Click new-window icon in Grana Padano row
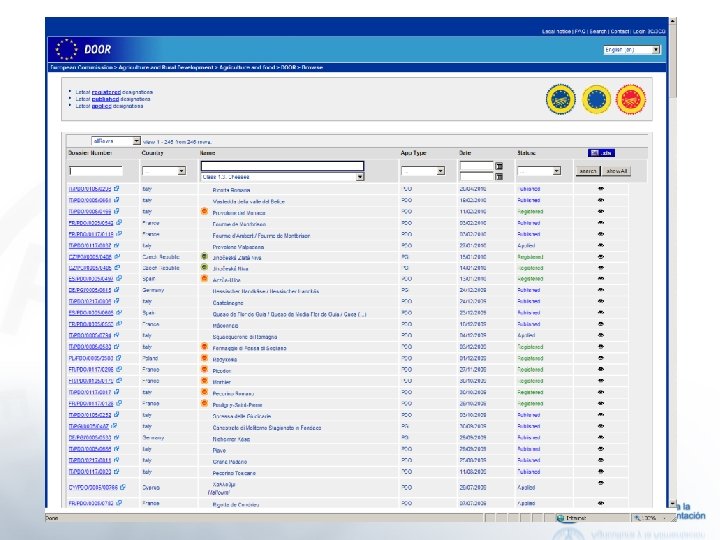This screenshot has height=540, width=720. (117, 460)
